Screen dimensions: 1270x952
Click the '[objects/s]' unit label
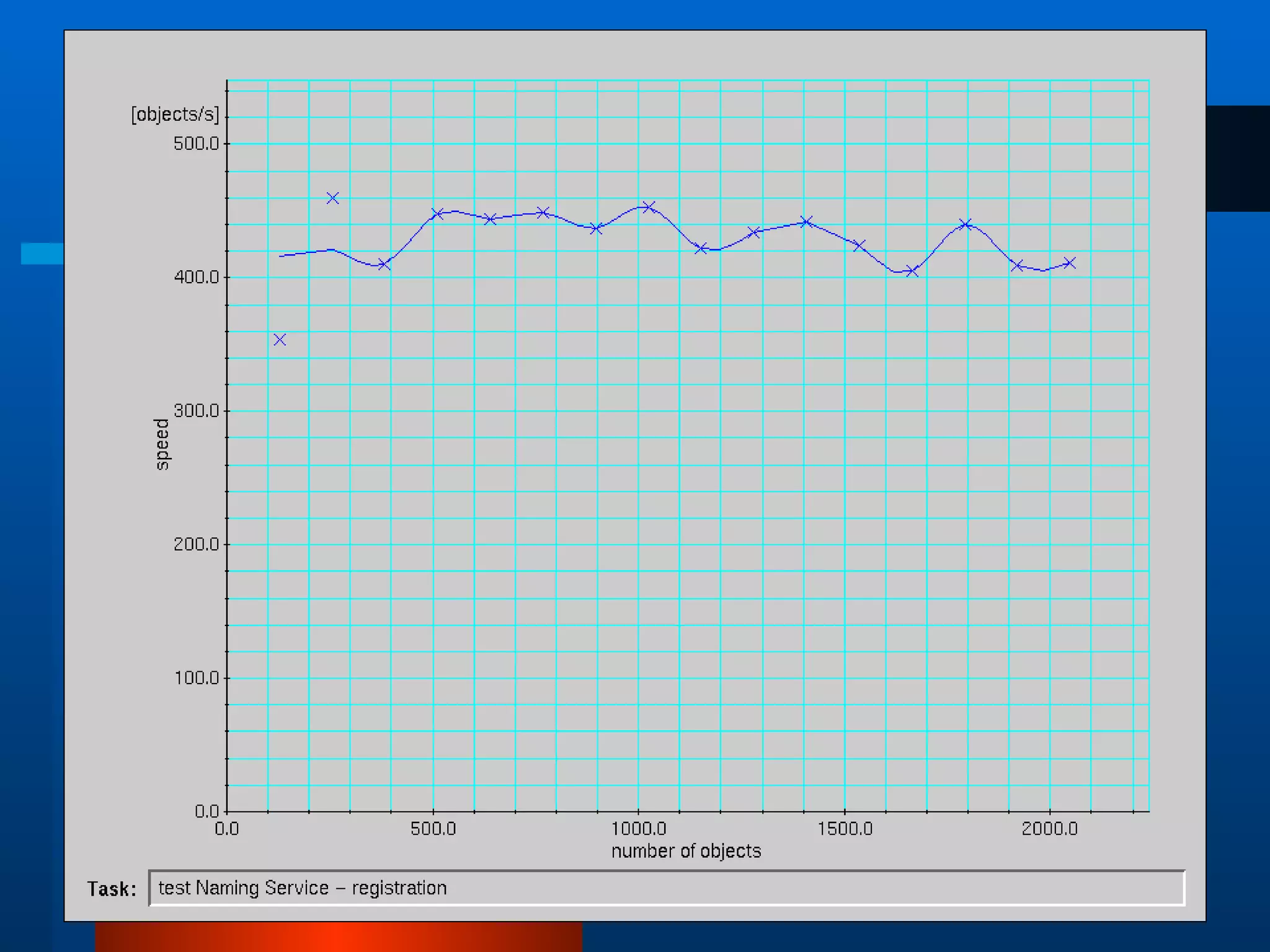(175, 114)
